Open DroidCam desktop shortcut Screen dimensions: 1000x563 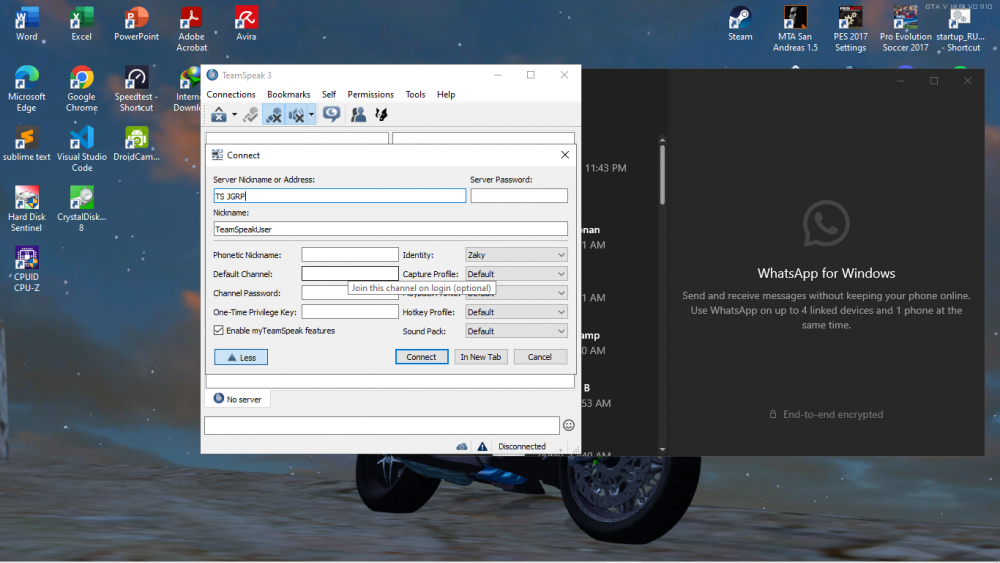(136, 143)
